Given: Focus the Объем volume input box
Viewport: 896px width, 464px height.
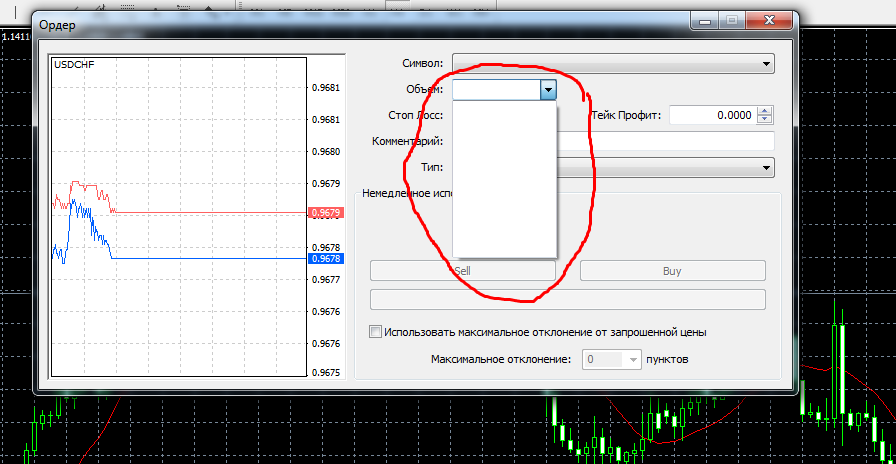Looking at the screenshot, I should tap(497, 90).
